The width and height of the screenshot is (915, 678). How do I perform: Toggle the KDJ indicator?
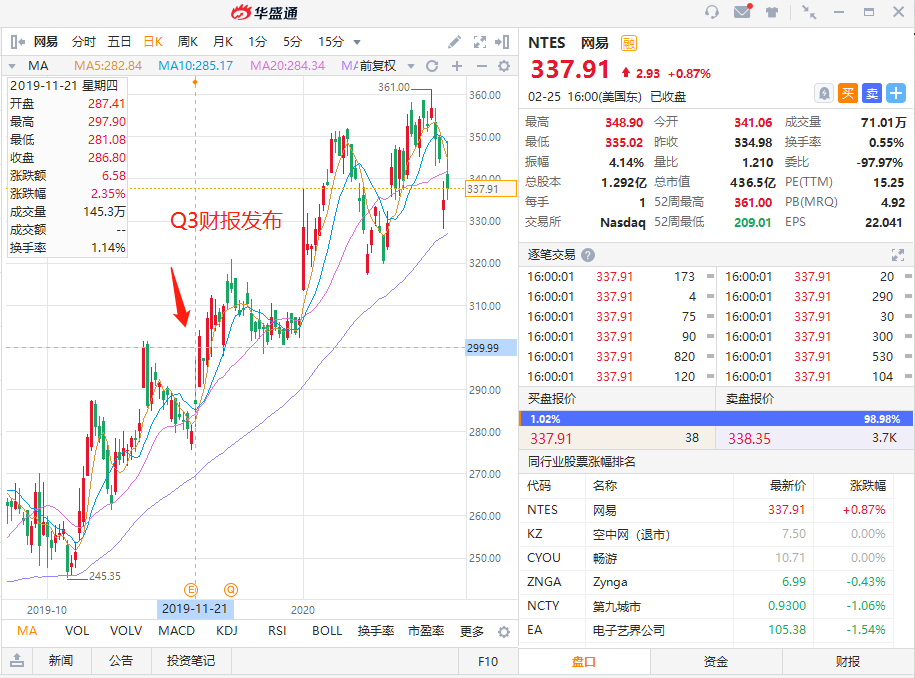(x=227, y=631)
